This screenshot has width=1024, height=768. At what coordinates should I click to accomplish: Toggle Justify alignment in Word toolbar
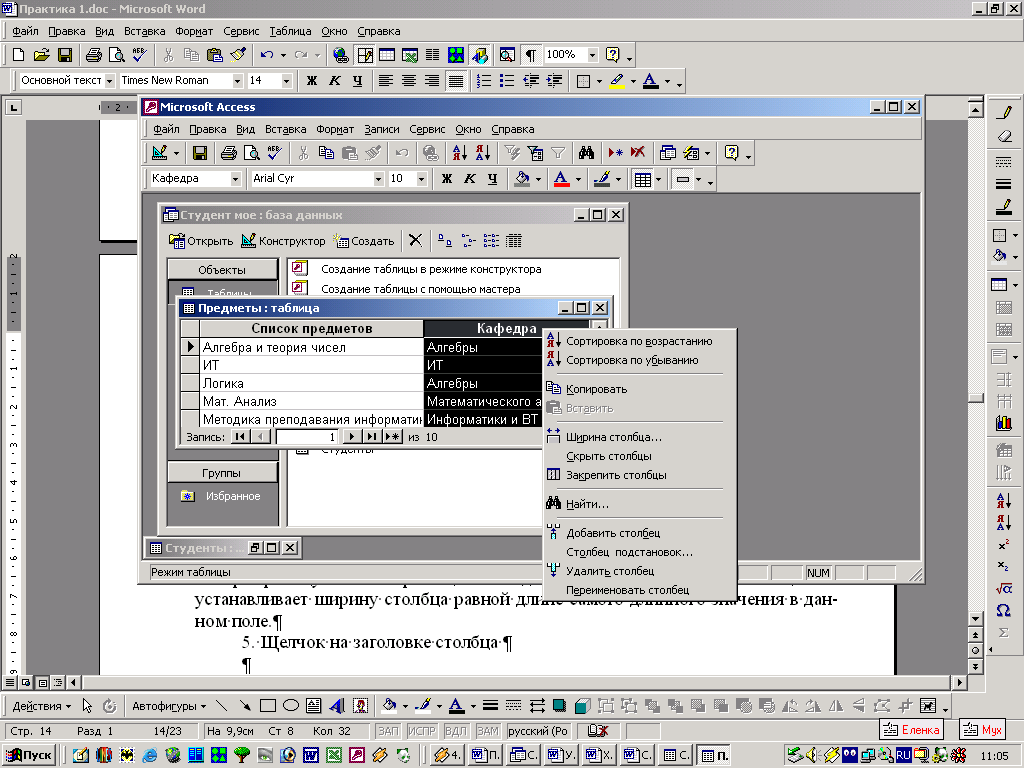[455, 80]
